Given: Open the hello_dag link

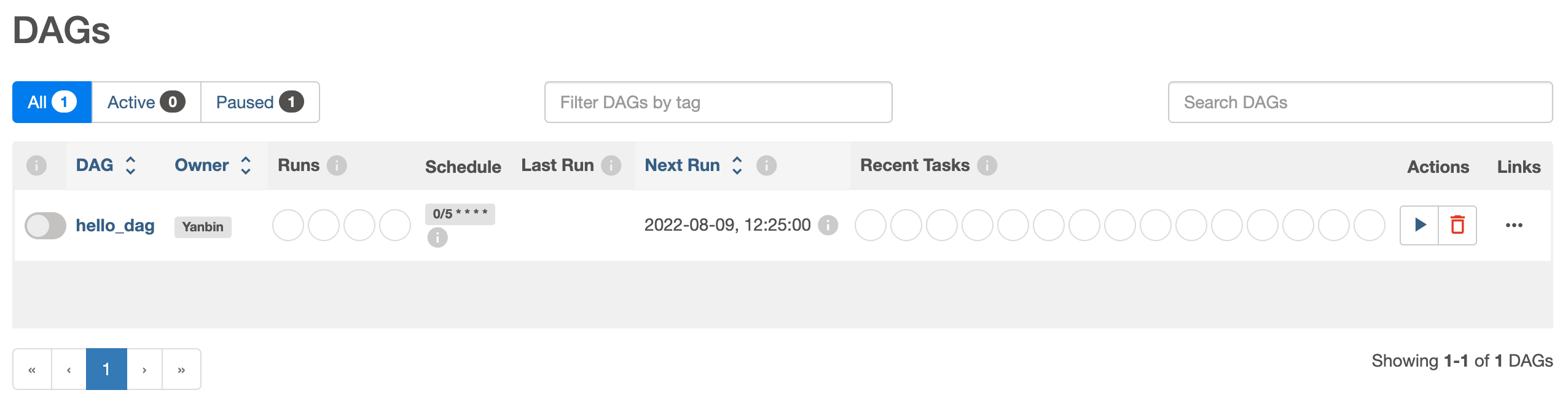Looking at the screenshot, I should [115, 226].
